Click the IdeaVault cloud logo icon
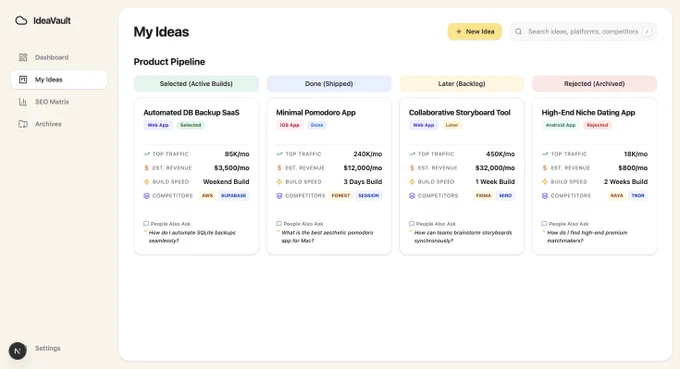The width and height of the screenshot is (680, 369). tap(21, 20)
